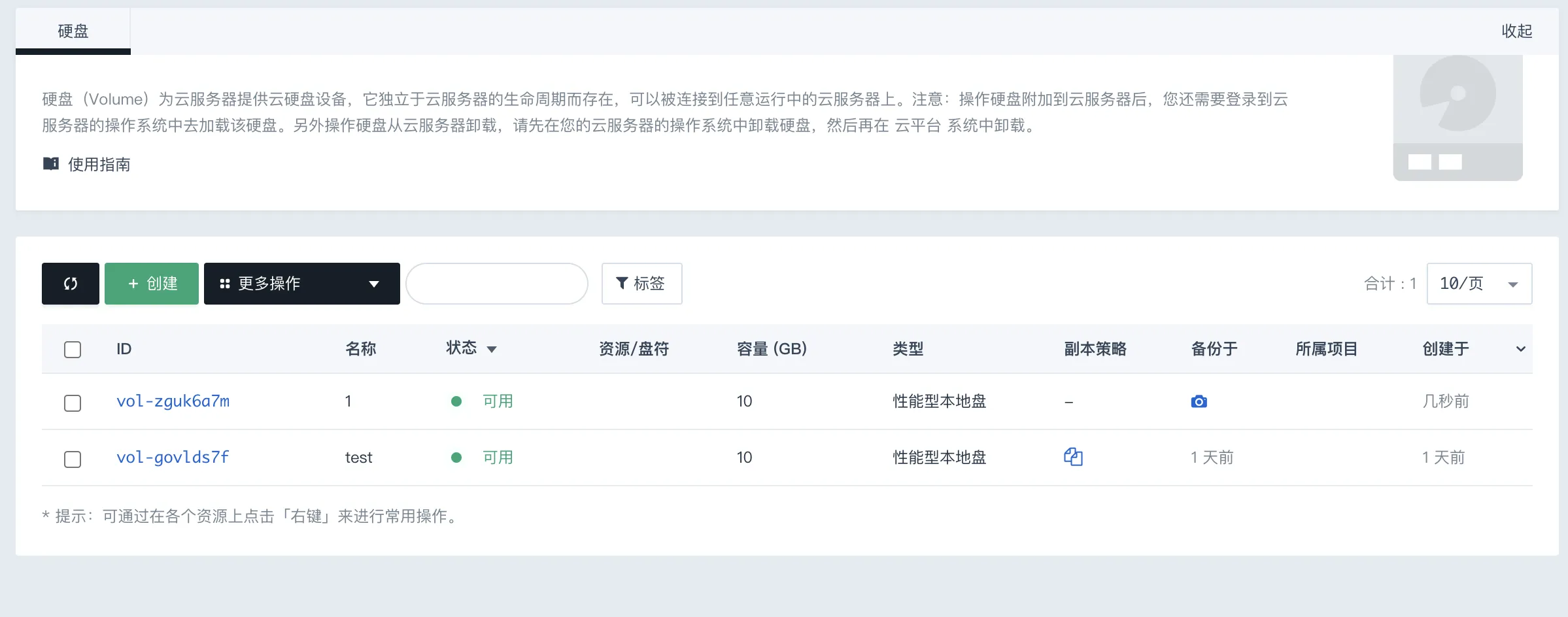Click 性能型本地盘 type in vol-zguk6a7m row
Image resolution: width=1568 pixels, height=617 pixels.
tap(940, 401)
